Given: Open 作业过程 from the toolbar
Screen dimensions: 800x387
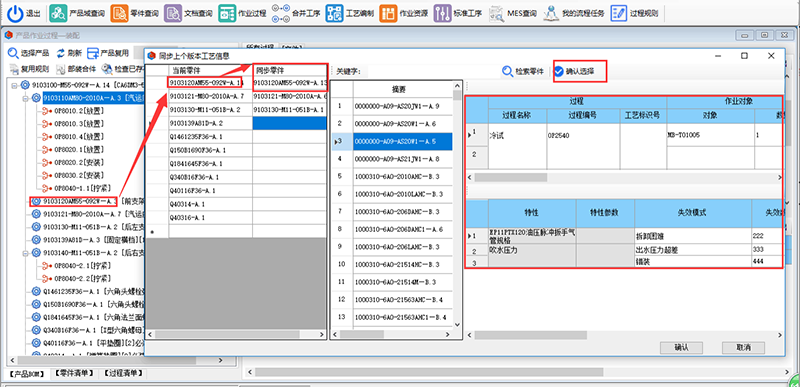Looking at the screenshot, I should pyautogui.click(x=242, y=13).
